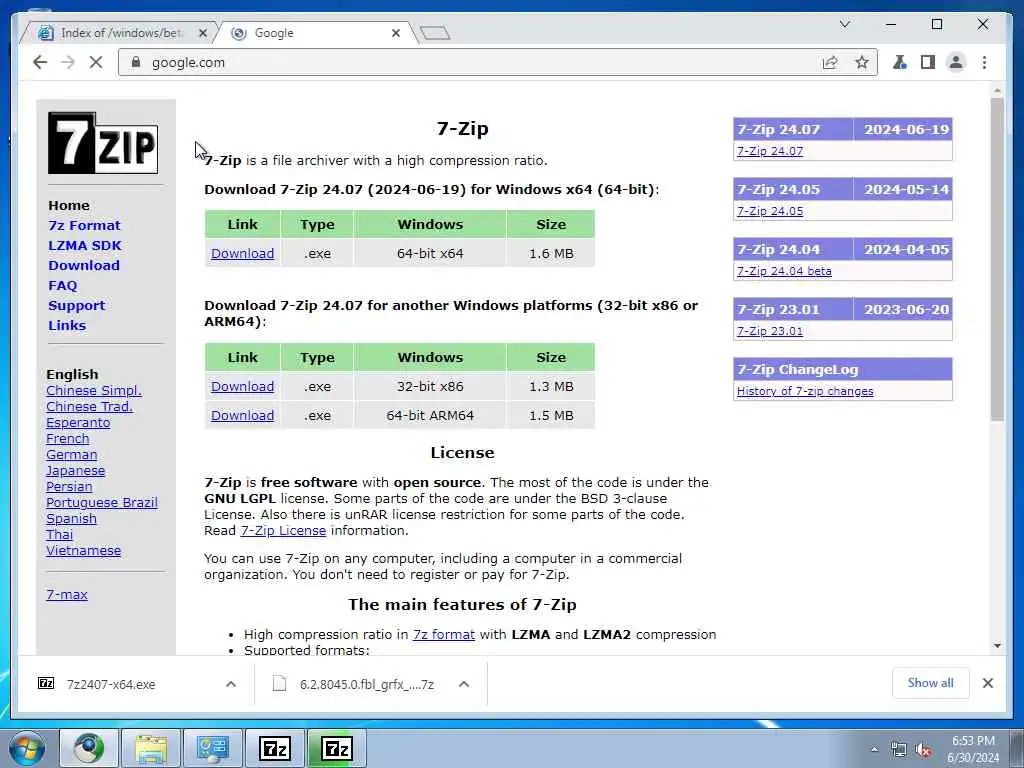Viewport: 1024px width, 768px height.
Task: Click the padlock site info icon
Action: tap(136, 62)
